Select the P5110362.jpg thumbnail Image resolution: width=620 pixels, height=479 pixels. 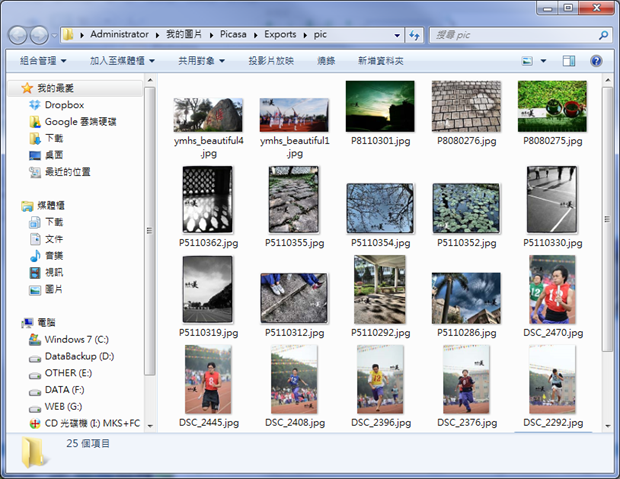pos(208,199)
